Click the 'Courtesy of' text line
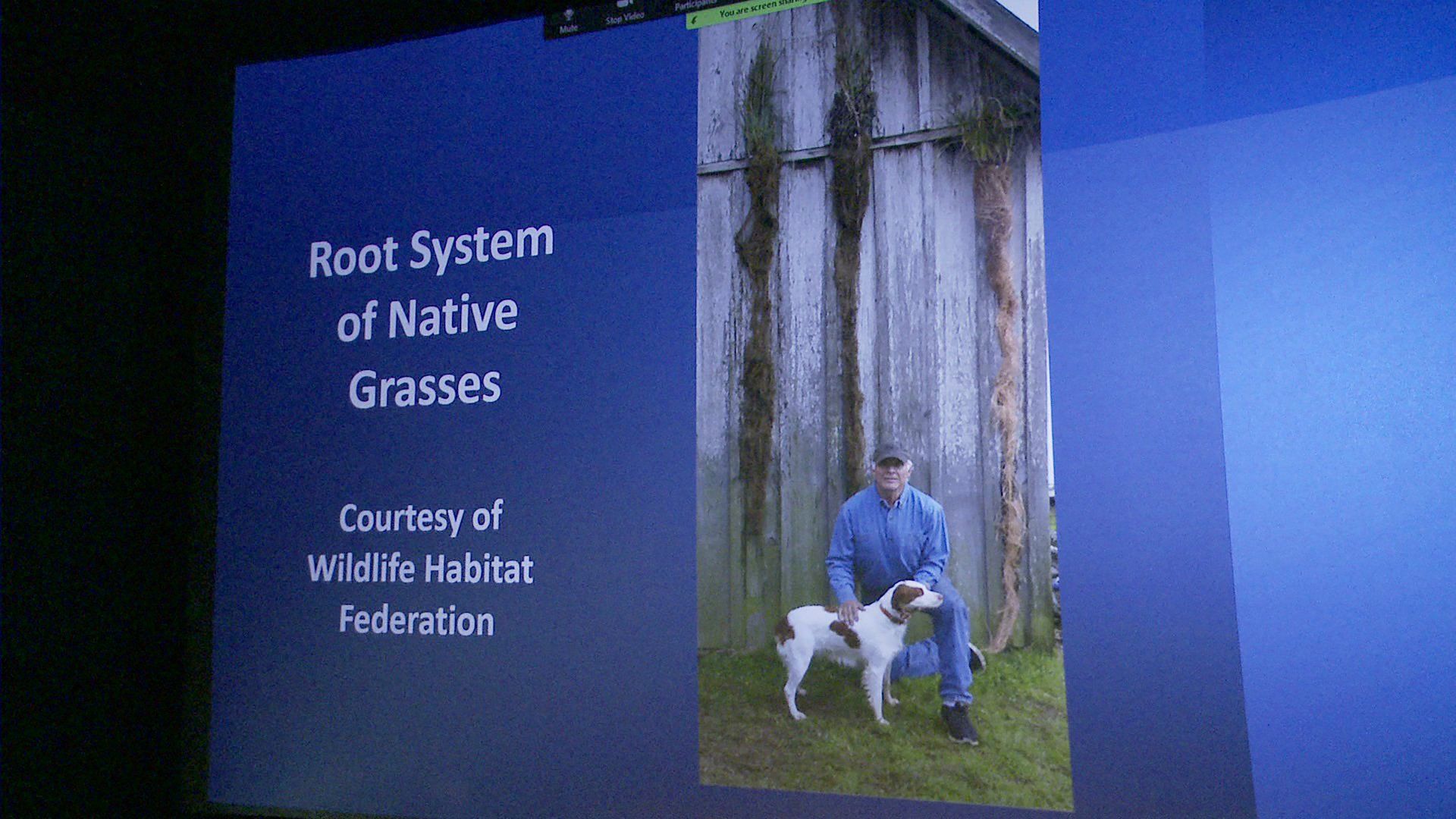The image size is (1456, 819). tap(420, 519)
